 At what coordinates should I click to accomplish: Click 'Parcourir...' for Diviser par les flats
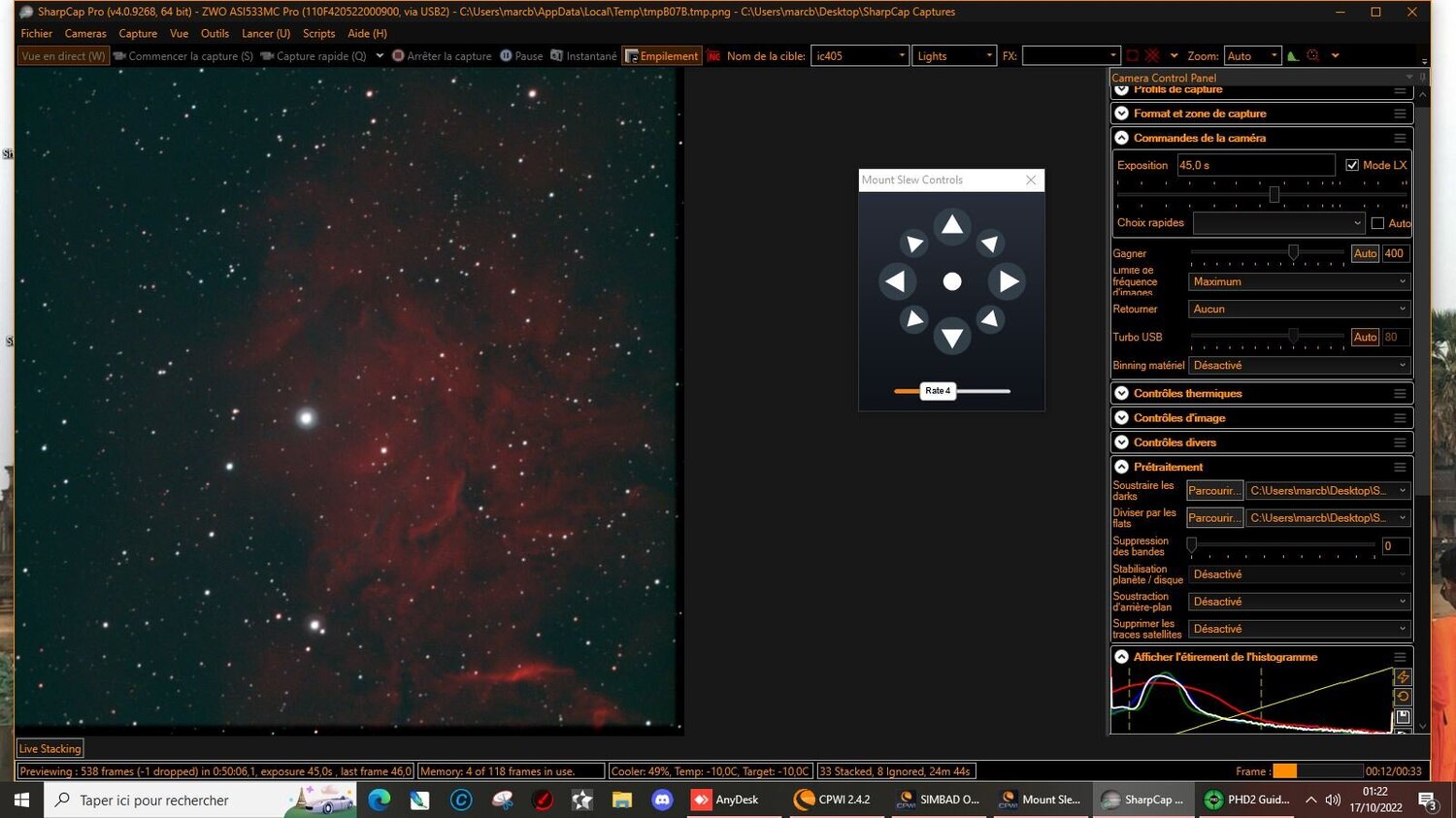click(x=1214, y=518)
